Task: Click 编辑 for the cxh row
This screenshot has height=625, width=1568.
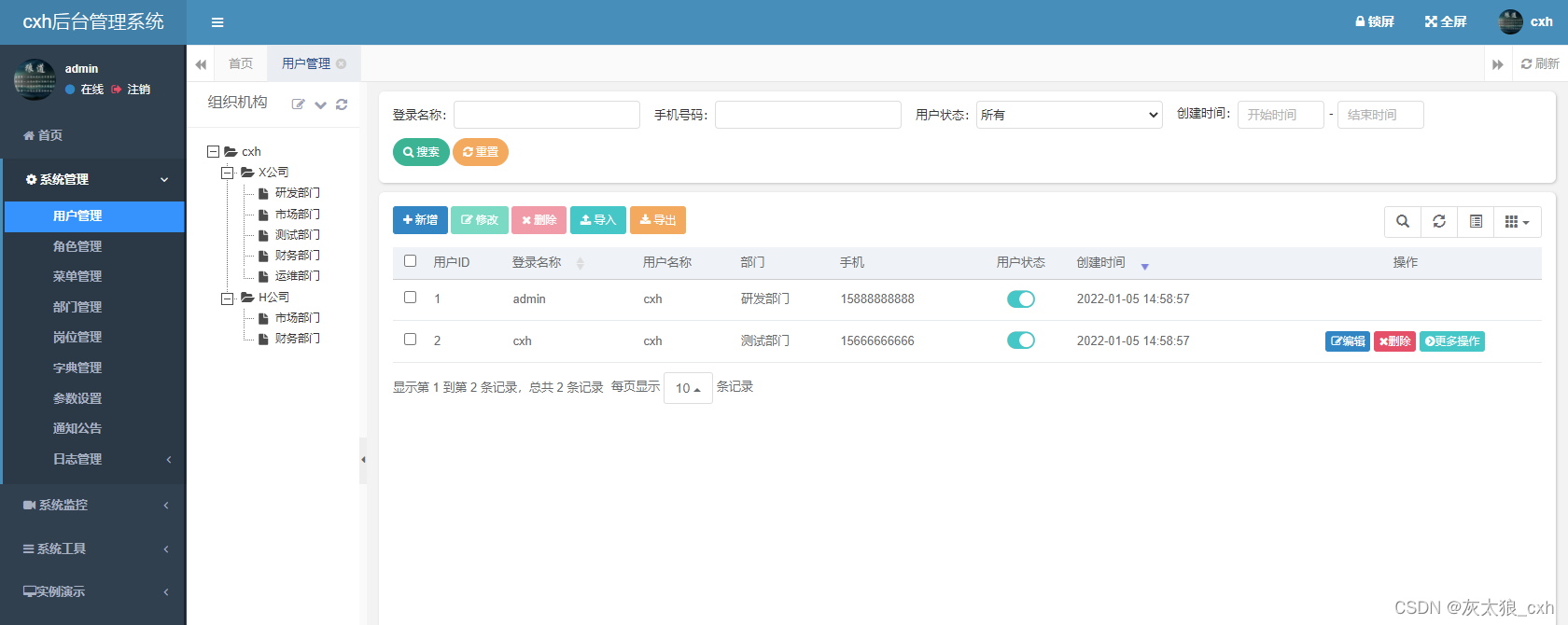Action: tap(1348, 341)
